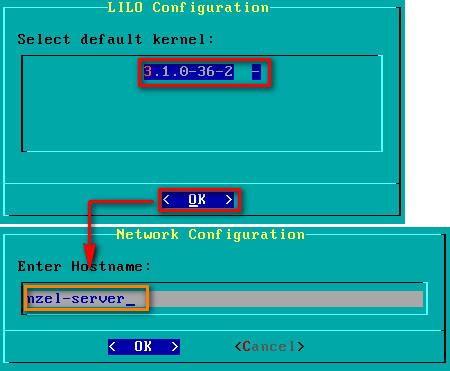Cancel the Network Configuration dialog
The width and height of the screenshot is (450, 371).
(x=269, y=347)
